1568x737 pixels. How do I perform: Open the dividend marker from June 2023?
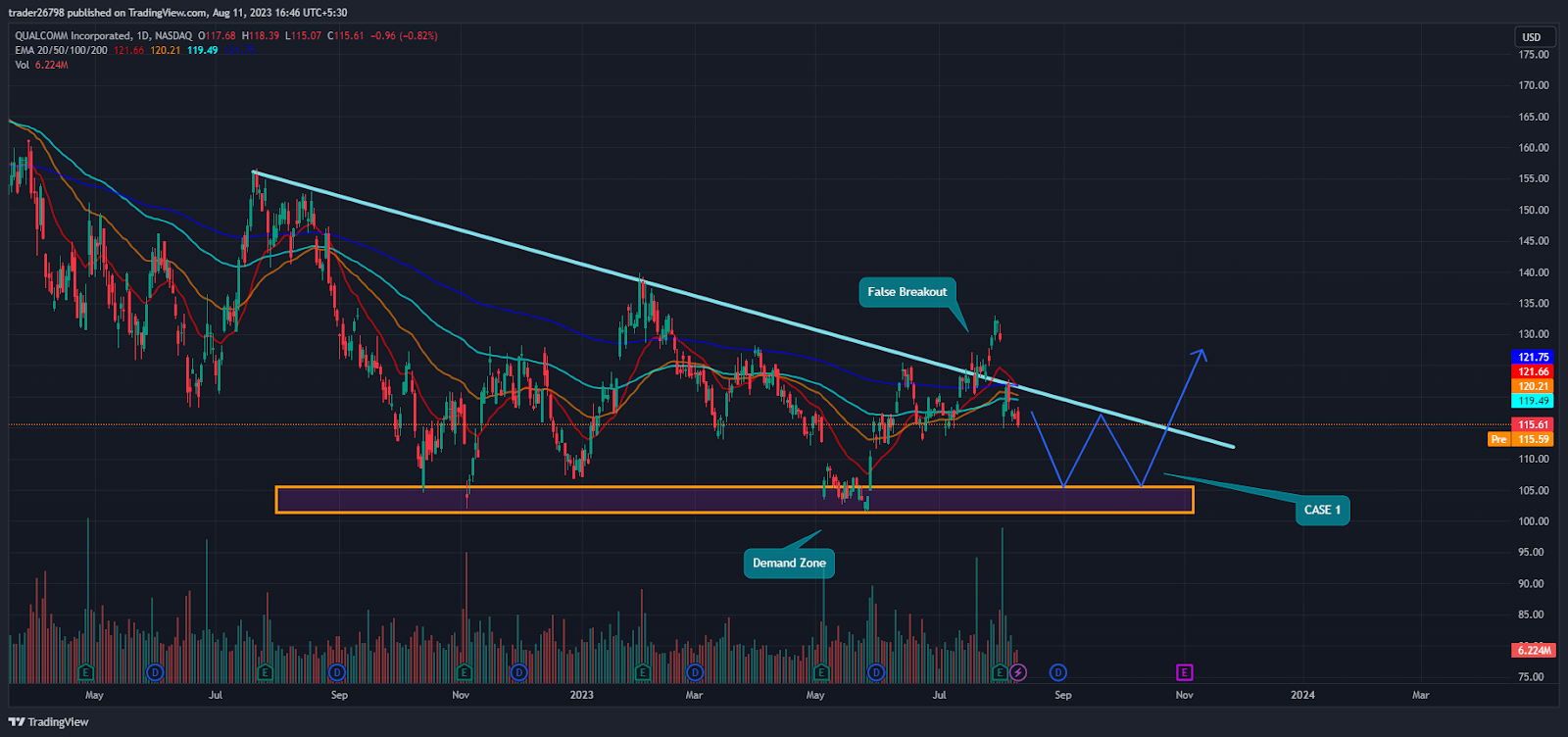[876, 672]
